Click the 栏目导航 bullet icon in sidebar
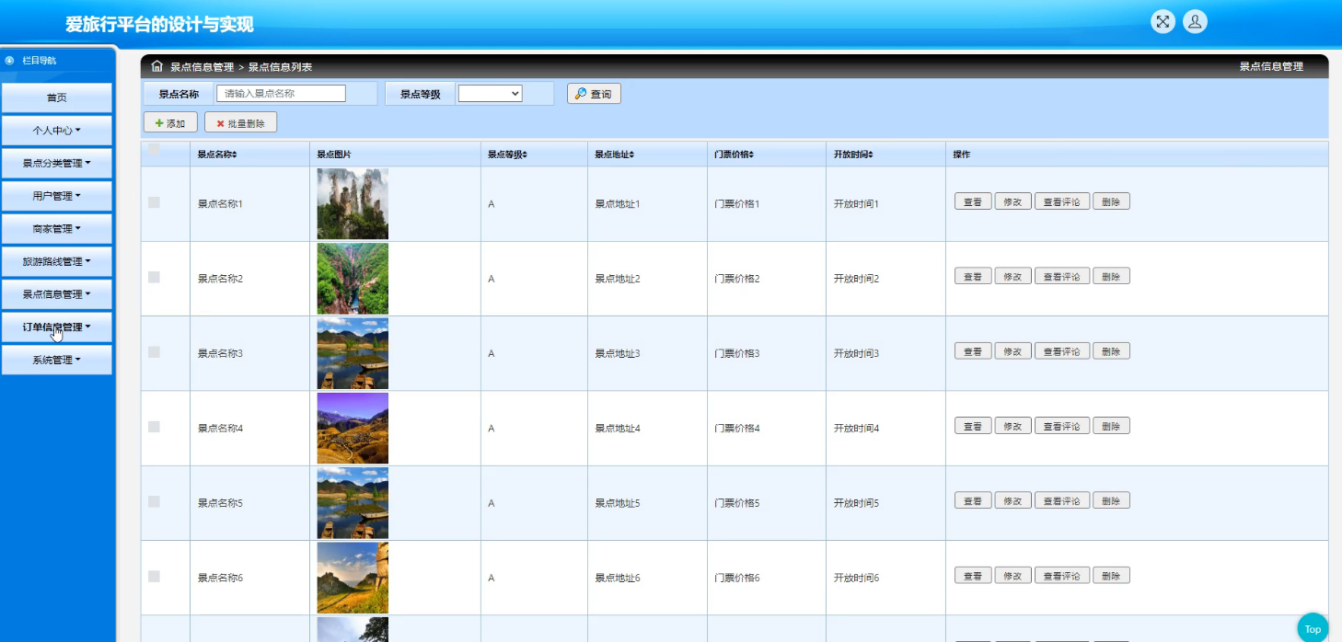 pyautogui.click(x=10, y=60)
